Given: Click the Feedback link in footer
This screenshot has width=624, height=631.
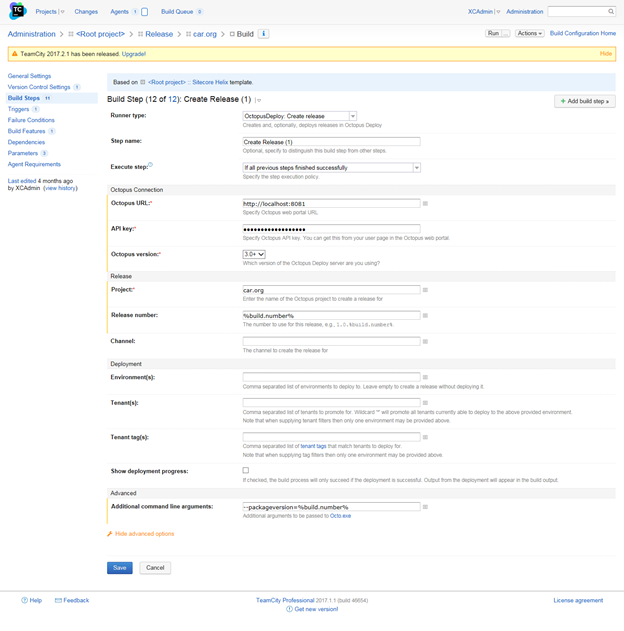Looking at the screenshot, I should (76, 600).
